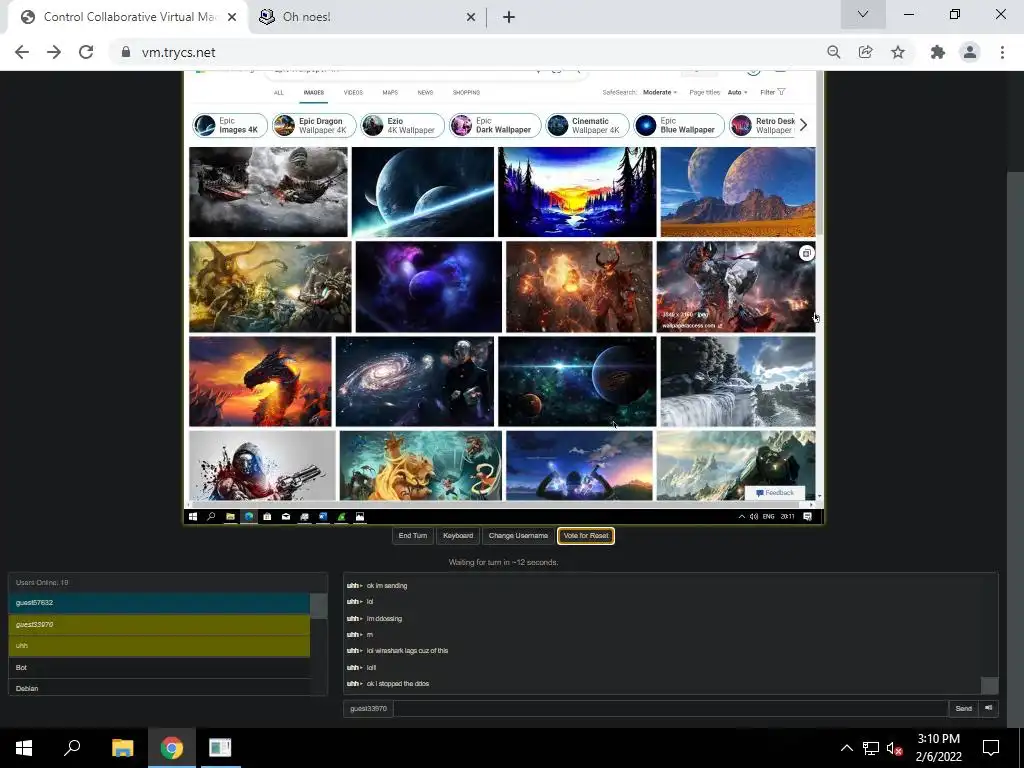Click the chat message input field
Image resolution: width=1024 pixels, height=768 pixels.
(670, 709)
